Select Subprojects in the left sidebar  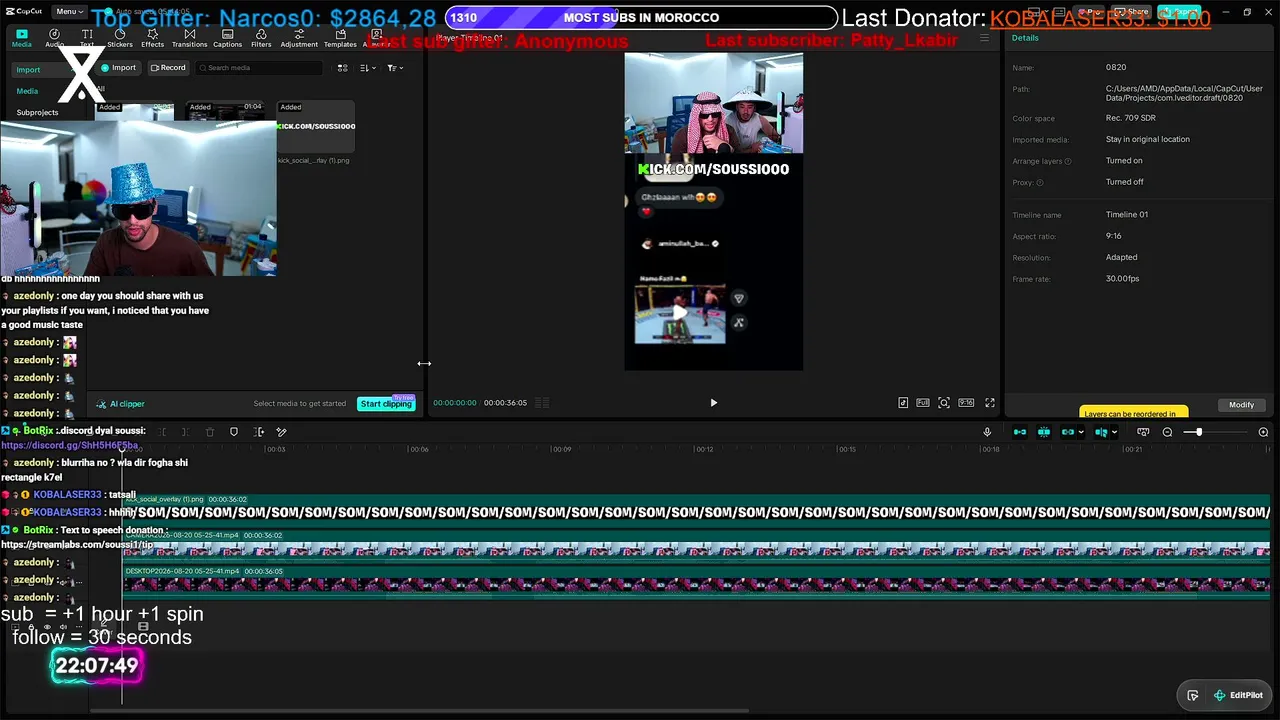[37, 112]
